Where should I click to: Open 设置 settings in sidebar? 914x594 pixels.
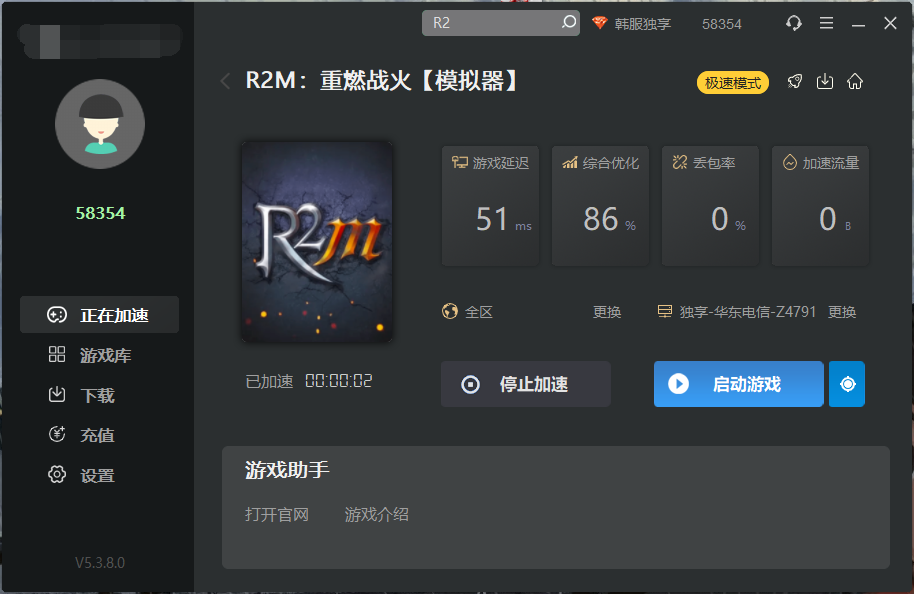pyautogui.click(x=99, y=475)
